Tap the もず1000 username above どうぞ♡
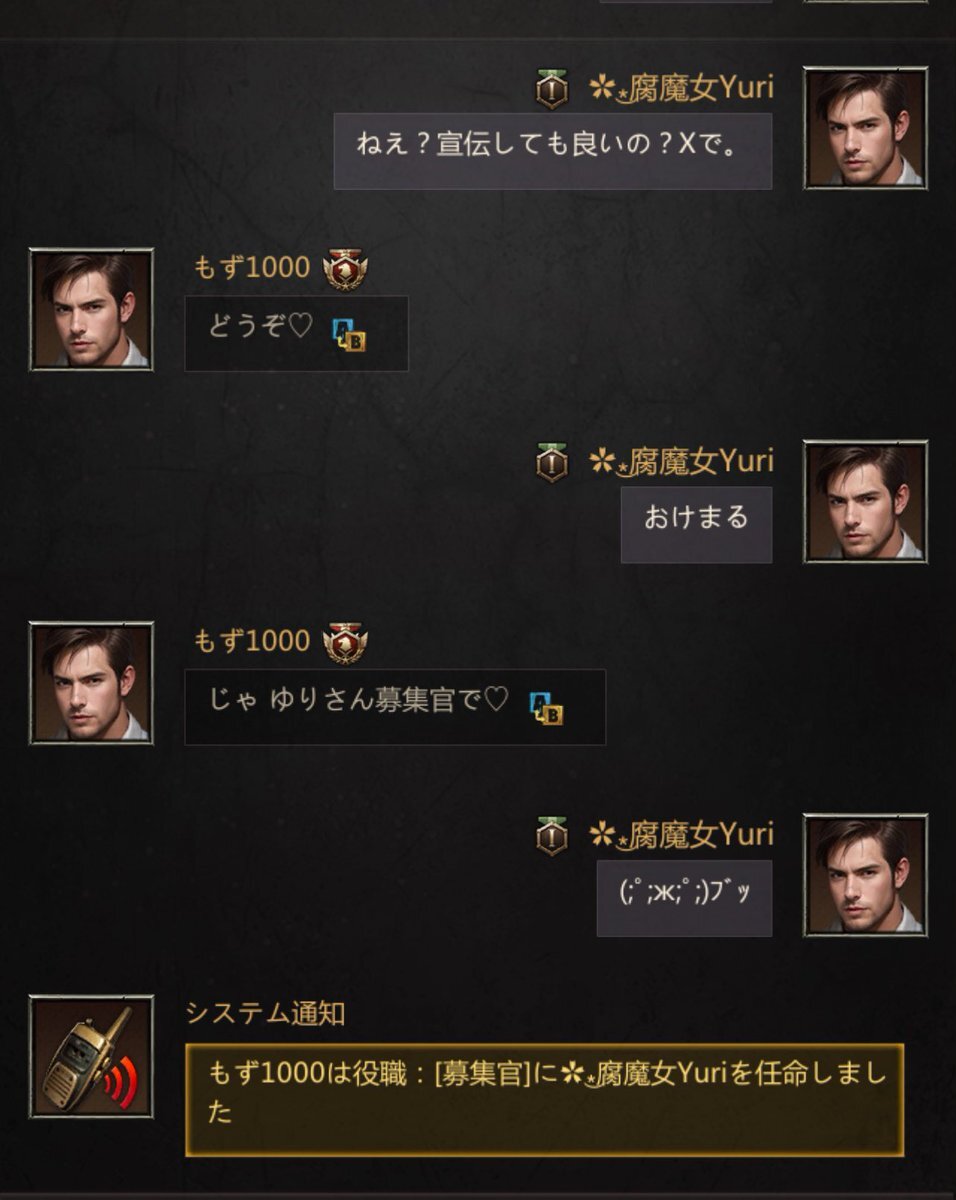Screen dimensions: 956x1200 pyautogui.click(x=252, y=268)
